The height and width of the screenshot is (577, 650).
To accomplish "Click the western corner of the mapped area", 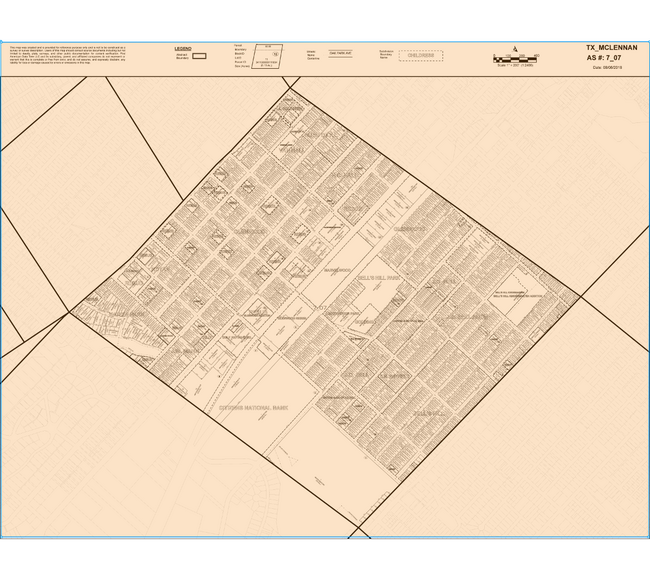I will (x=68, y=313).
